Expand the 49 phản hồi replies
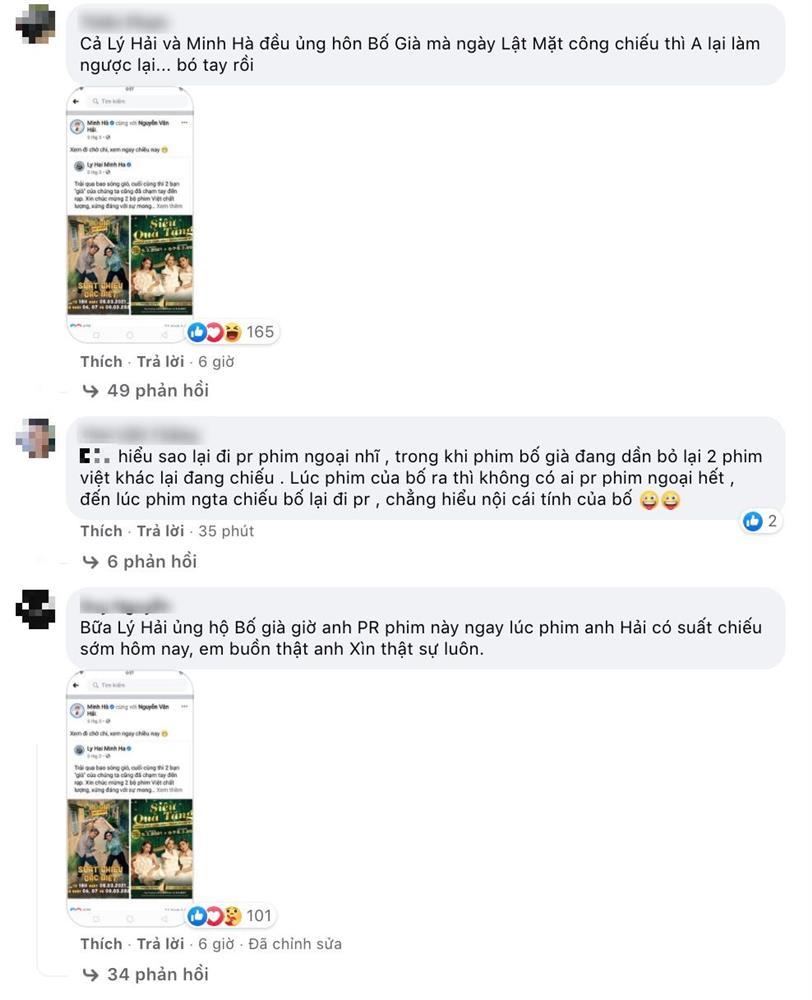The width and height of the screenshot is (812, 1000). click(157, 390)
